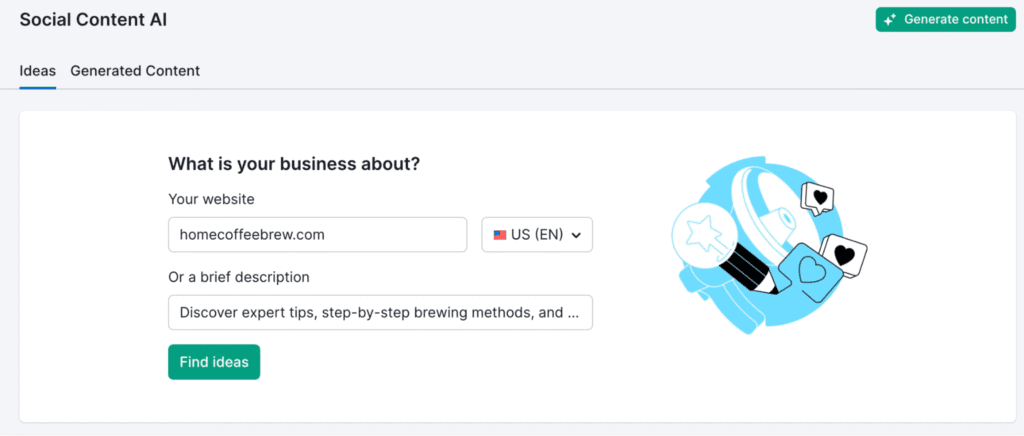Open the Generated Content tab
The image size is (1024, 436).
135,71
